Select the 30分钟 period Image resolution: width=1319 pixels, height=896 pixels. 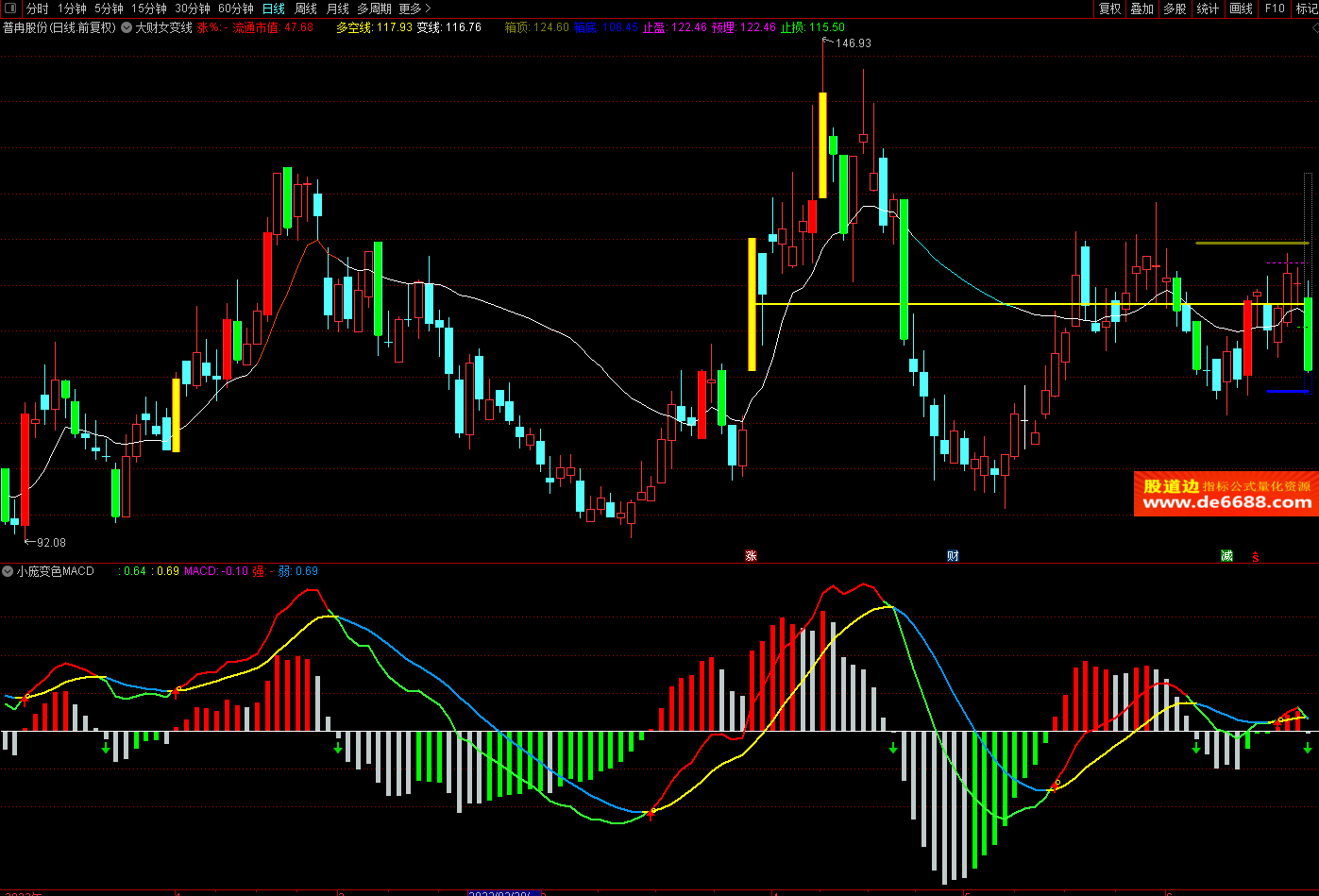pos(193,8)
